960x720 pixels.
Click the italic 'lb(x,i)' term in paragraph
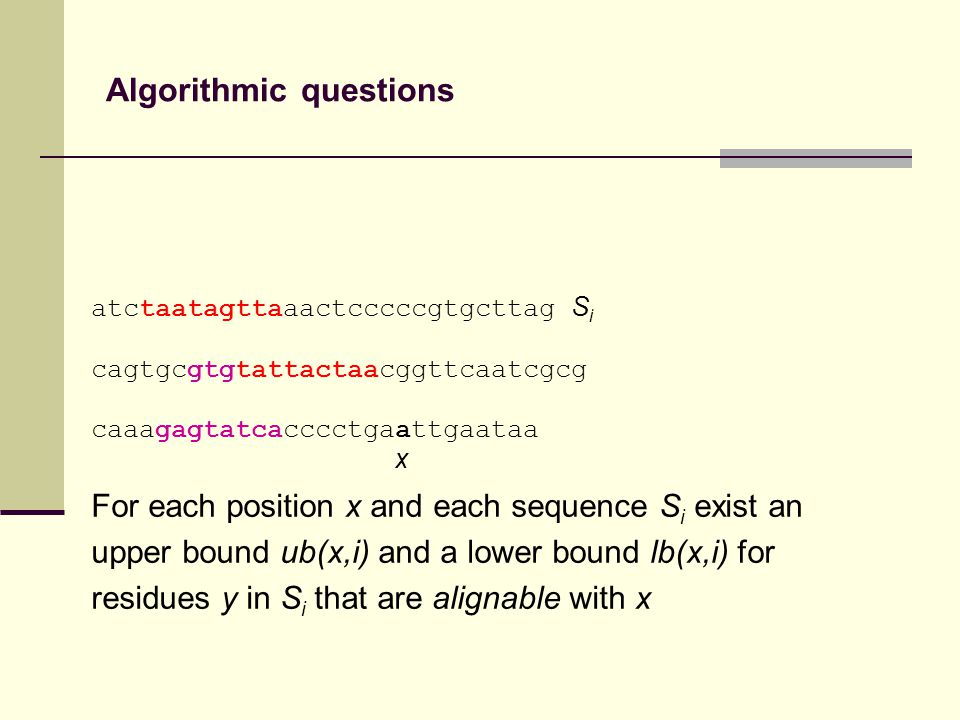[689, 553]
